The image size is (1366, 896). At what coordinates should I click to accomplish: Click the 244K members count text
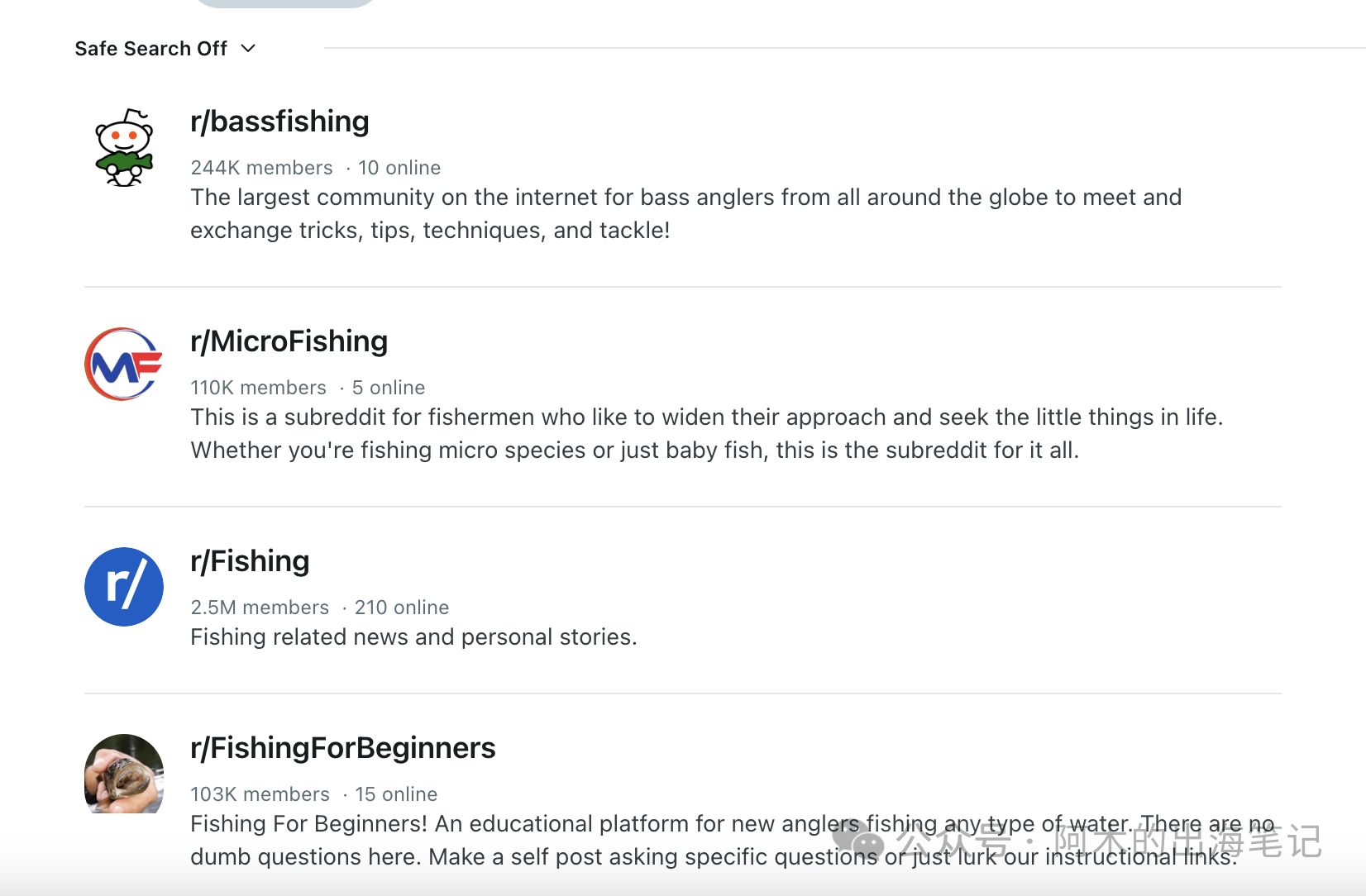tap(261, 168)
